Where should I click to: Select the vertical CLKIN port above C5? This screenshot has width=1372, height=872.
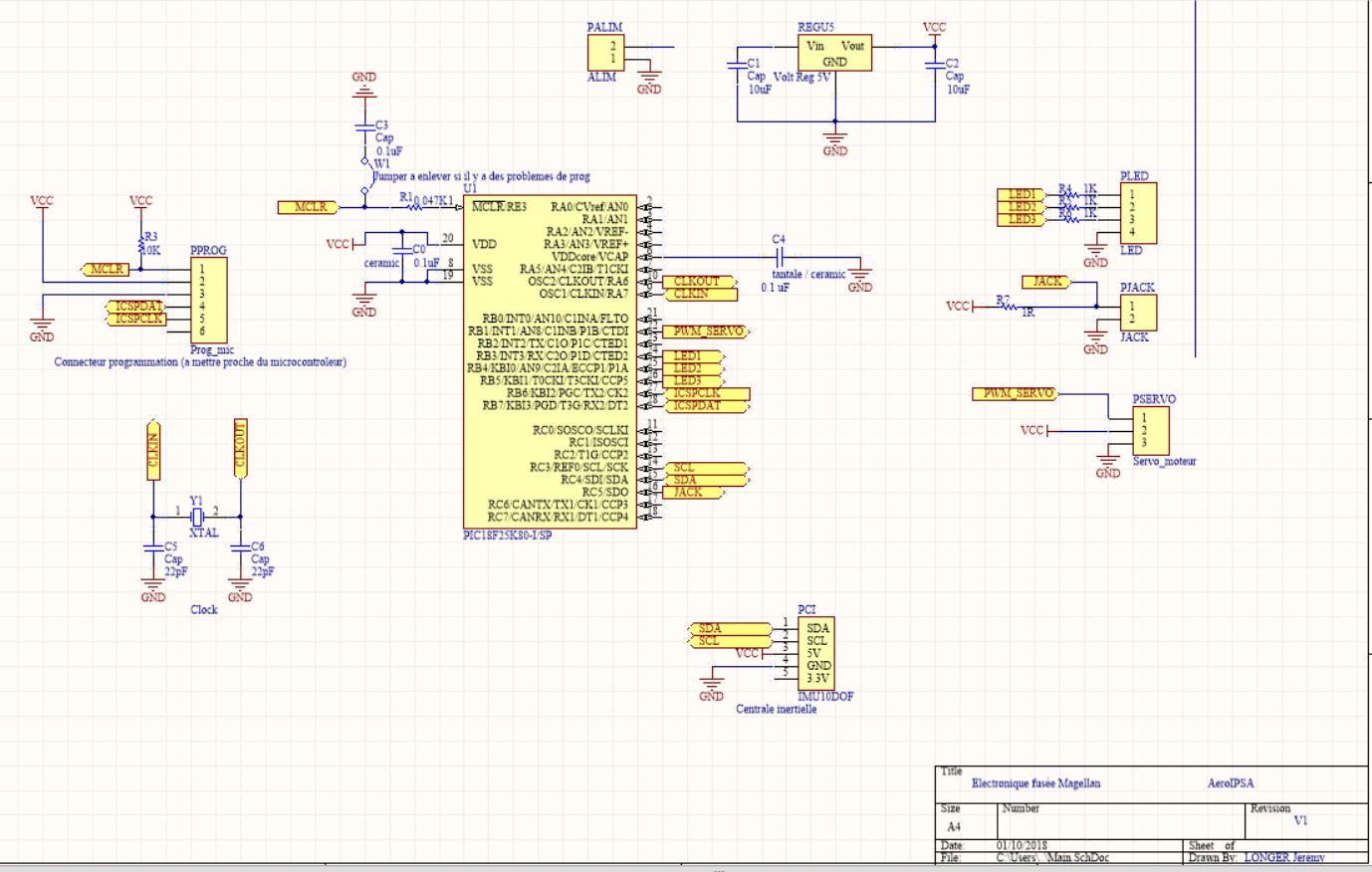[152, 450]
